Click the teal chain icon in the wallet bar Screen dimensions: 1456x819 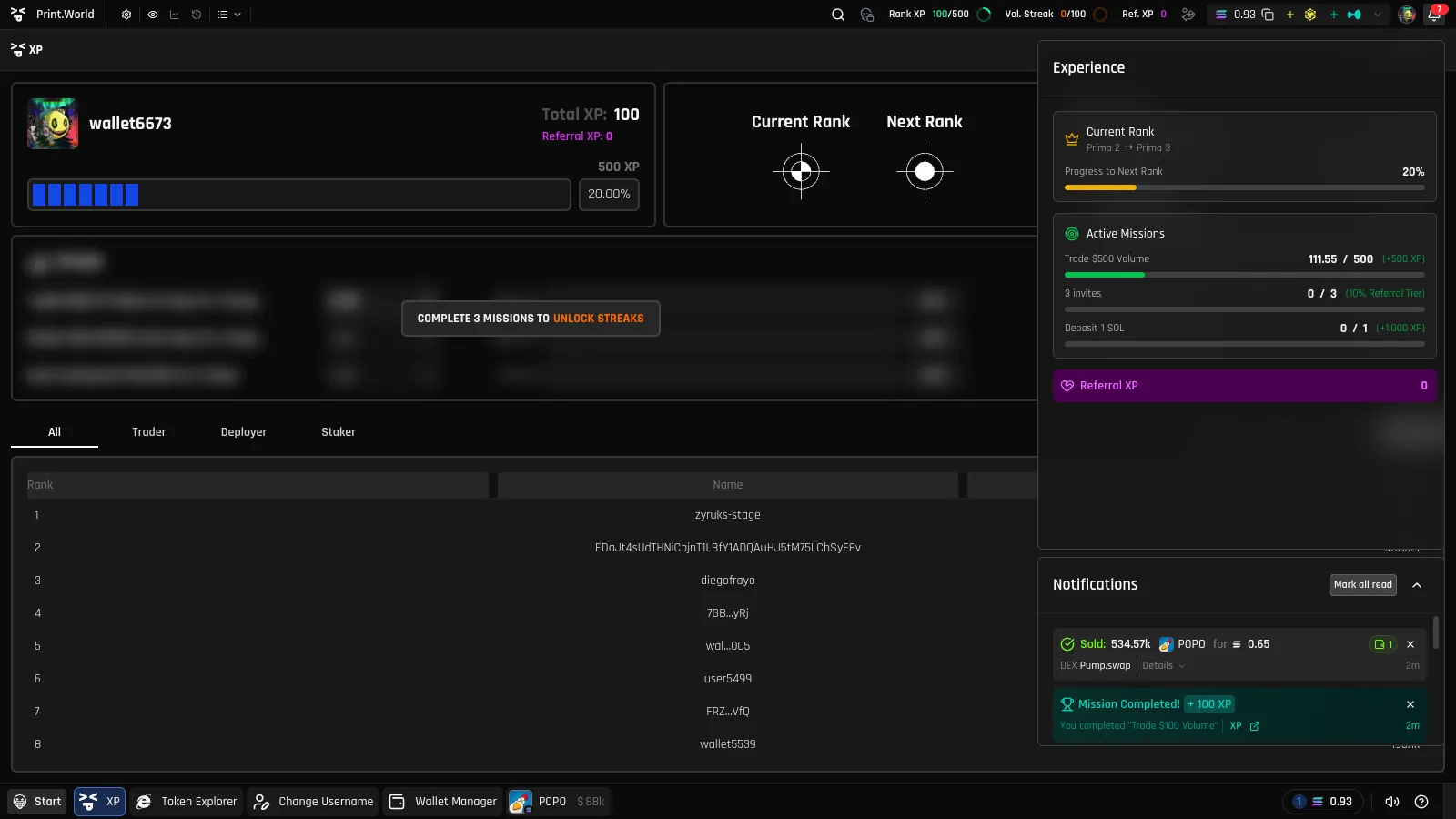(1354, 15)
